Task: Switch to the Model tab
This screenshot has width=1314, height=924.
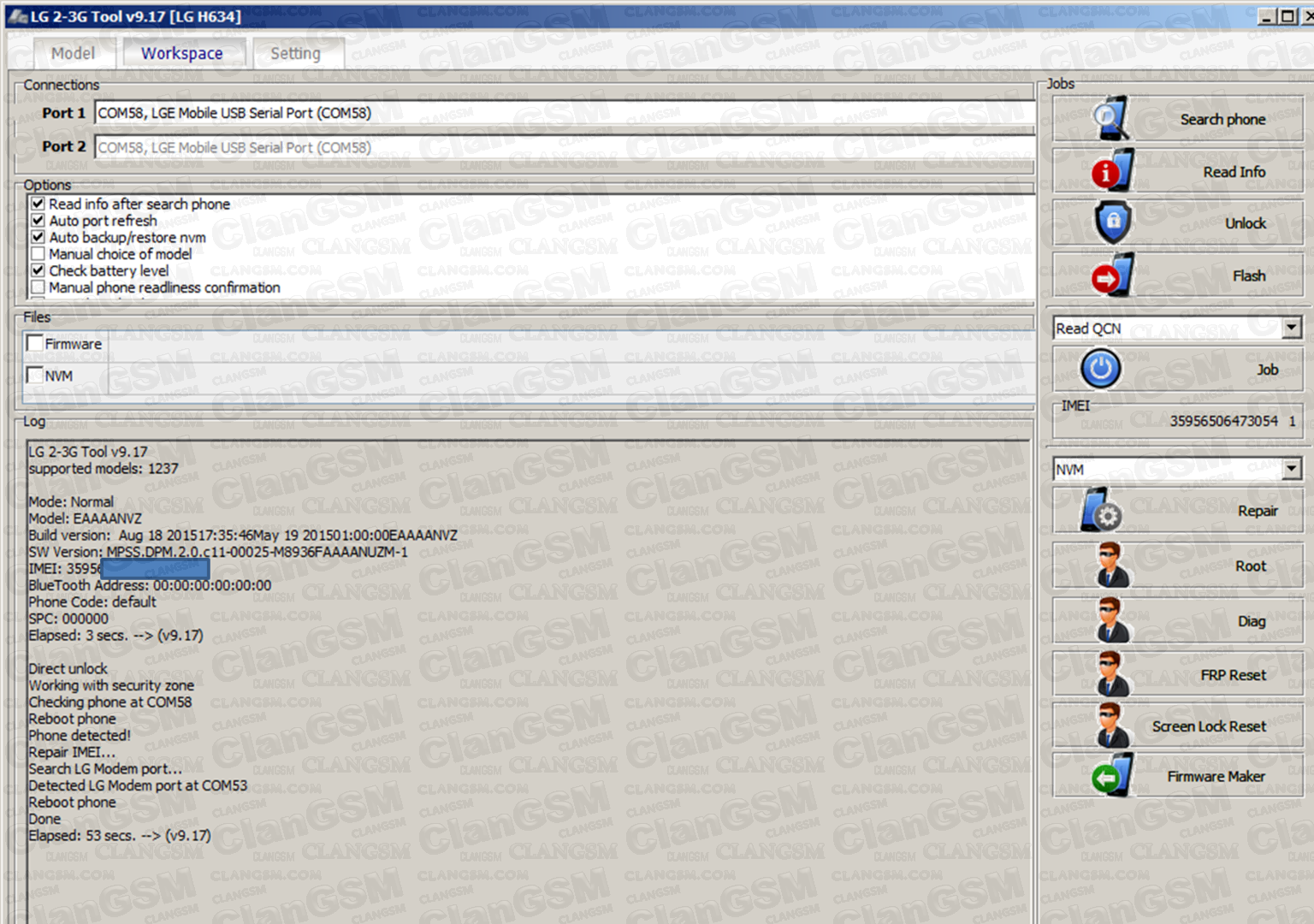Action: pyautogui.click(x=73, y=53)
